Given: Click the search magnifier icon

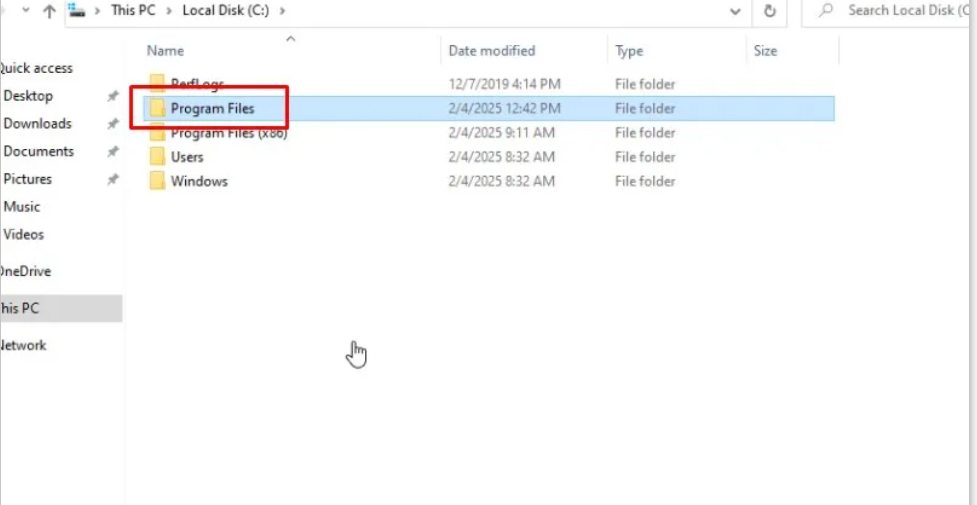Looking at the screenshot, I should pos(826,11).
